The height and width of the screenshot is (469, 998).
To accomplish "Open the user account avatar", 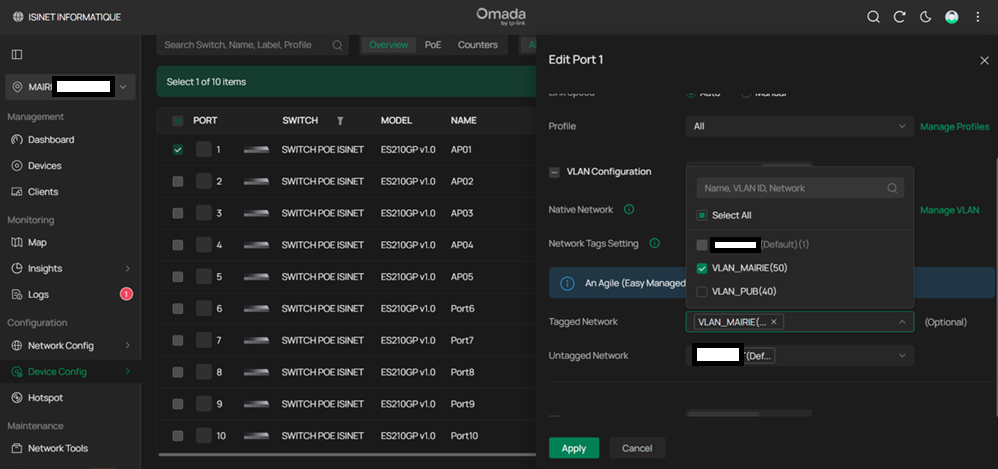I will pos(952,17).
